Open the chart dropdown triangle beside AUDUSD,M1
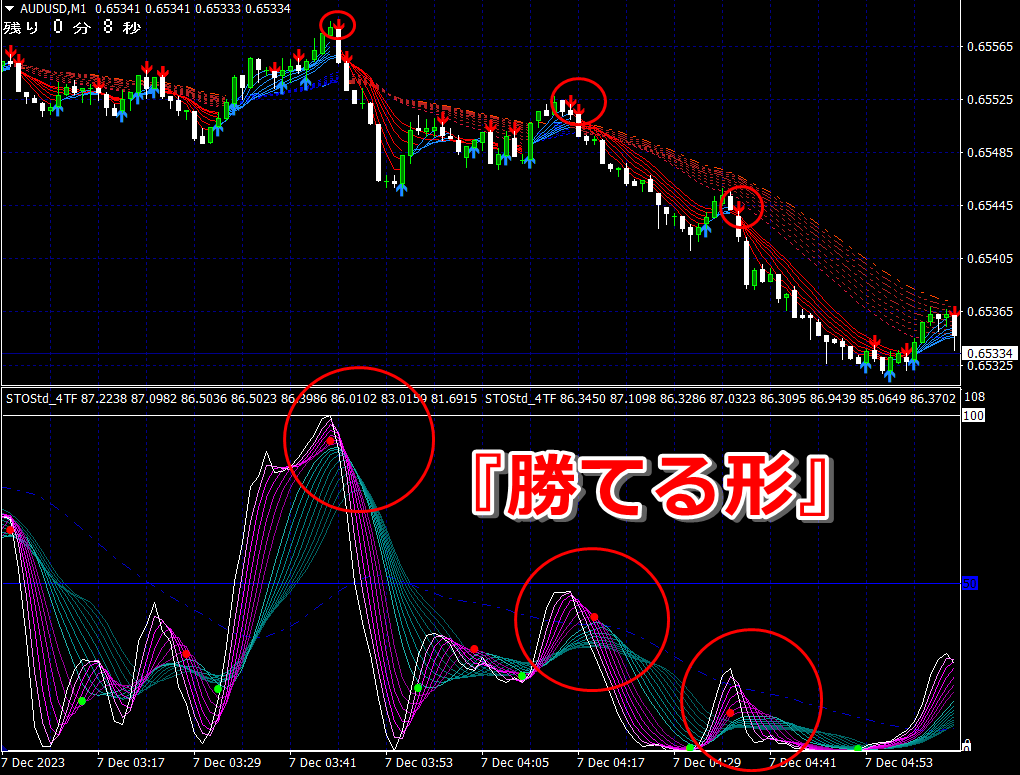1020x775 pixels. pos(10,8)
